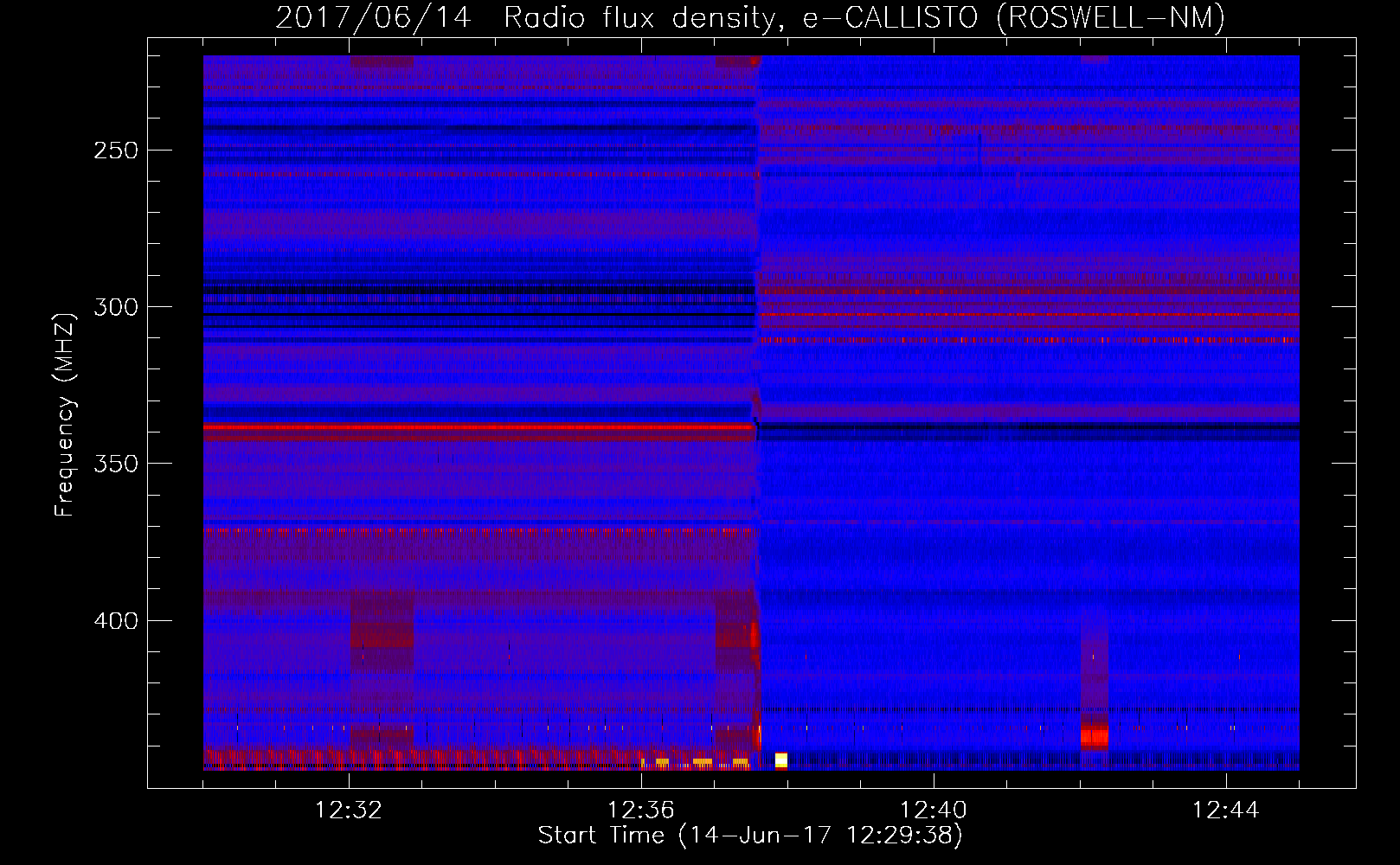Viewport: 1400px width, 865px height.
Task: Click the 'Start Time (14-Jun-17 12:29:38)' label
Action: point(750,836)
